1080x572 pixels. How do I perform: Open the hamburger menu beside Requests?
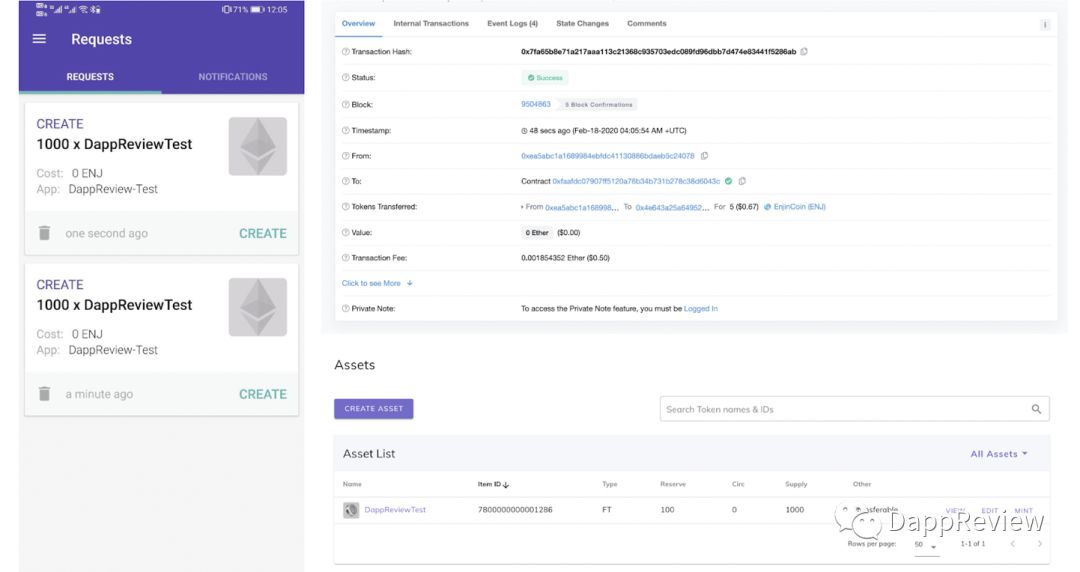point(39,39)
